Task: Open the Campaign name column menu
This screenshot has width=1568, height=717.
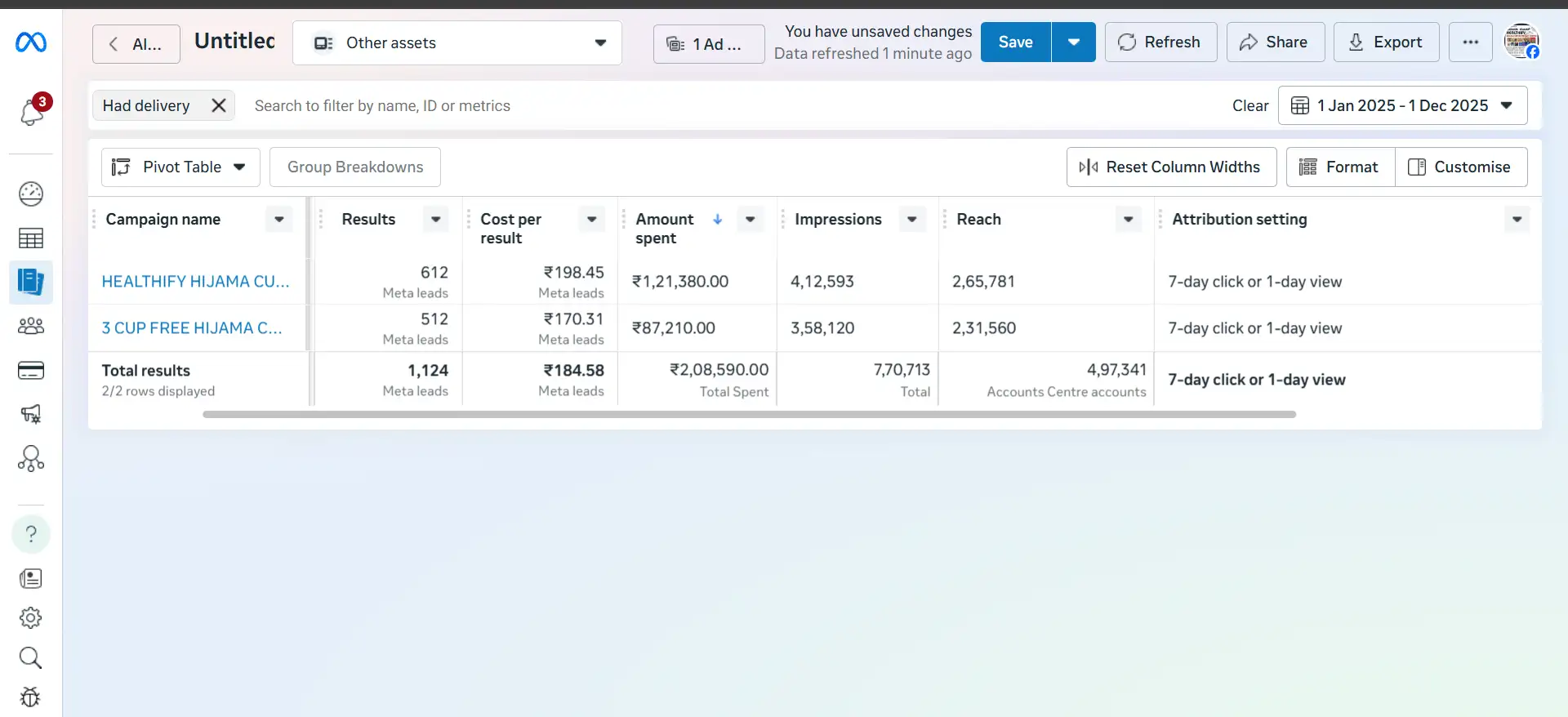Action: point(279,220)
